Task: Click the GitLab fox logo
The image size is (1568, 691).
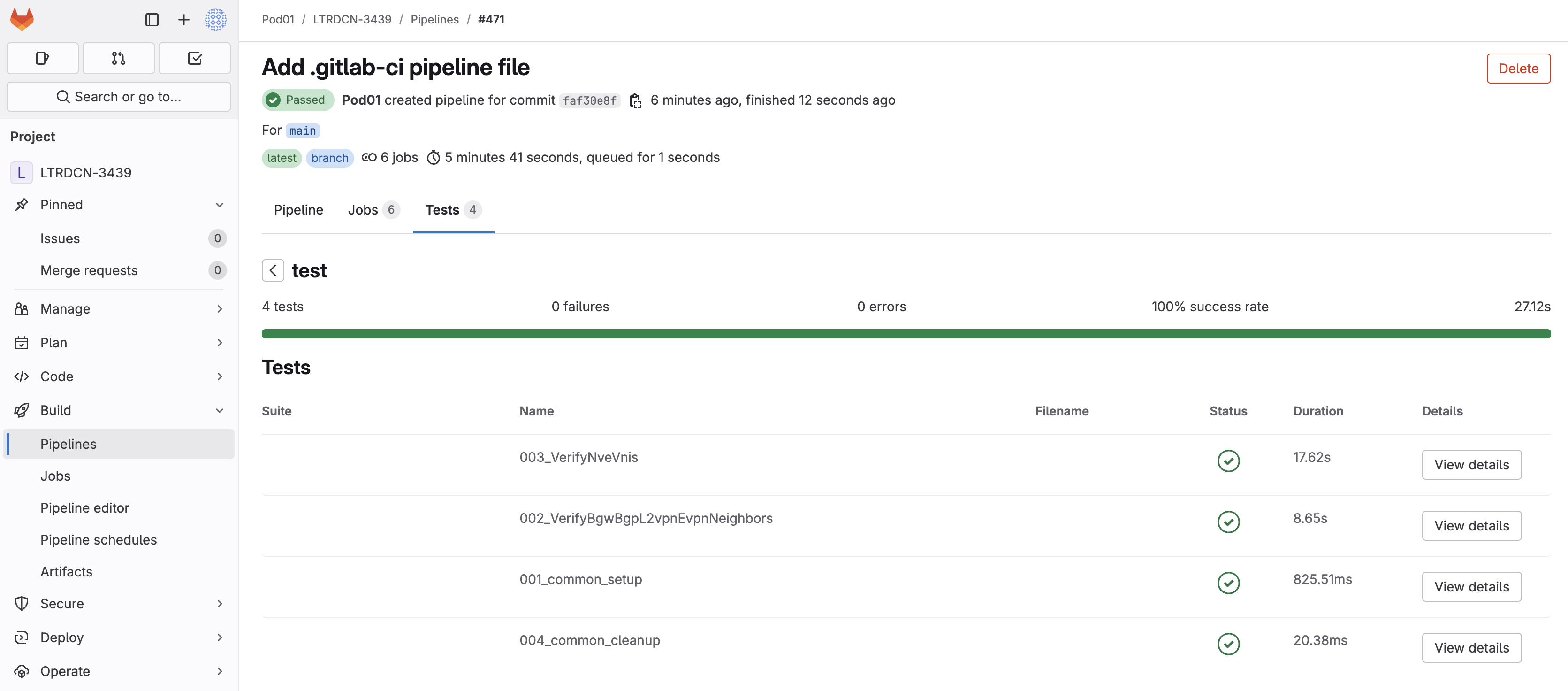Action: (x=22, y=20)
